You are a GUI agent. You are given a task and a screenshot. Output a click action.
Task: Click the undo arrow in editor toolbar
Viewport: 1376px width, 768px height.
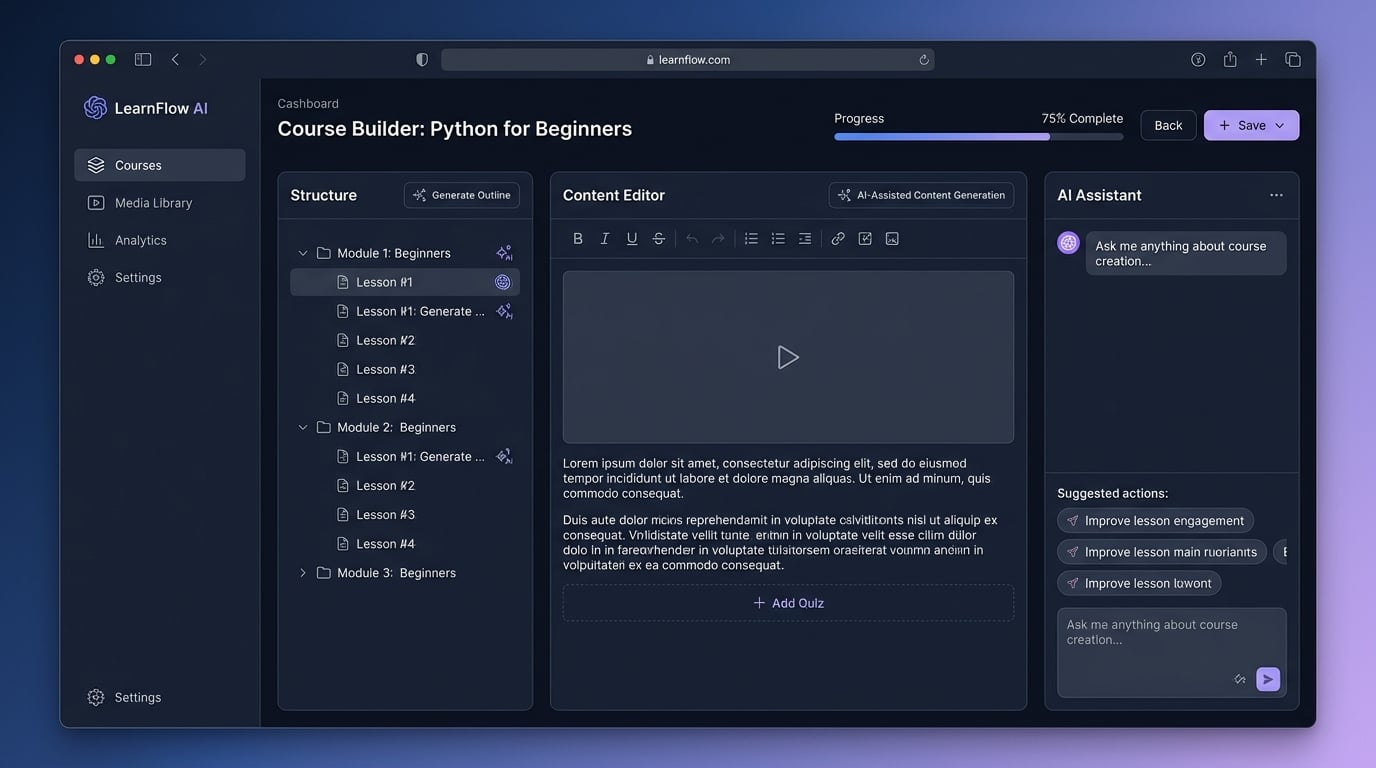tap(691, 239)
